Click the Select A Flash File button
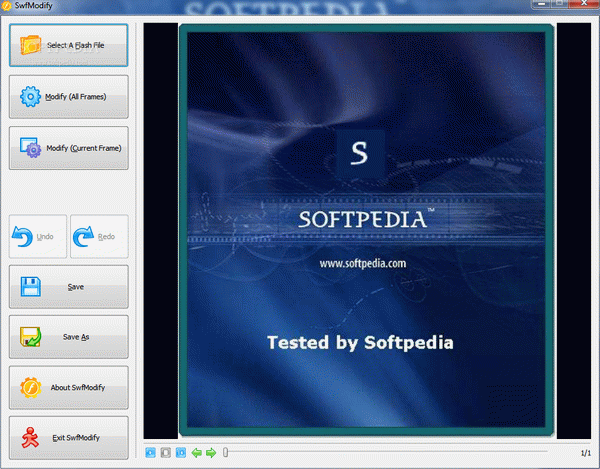The height and width of the screenshot is (469, 600). click(69, 45)
